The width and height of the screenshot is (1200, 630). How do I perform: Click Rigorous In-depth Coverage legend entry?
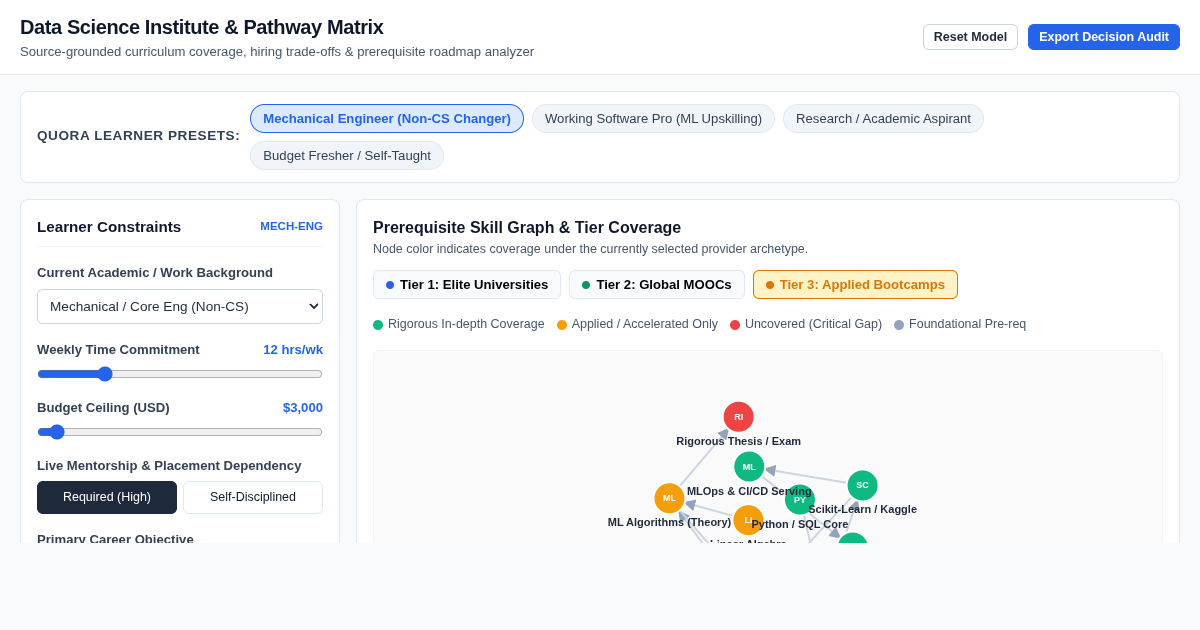[459, 325]
